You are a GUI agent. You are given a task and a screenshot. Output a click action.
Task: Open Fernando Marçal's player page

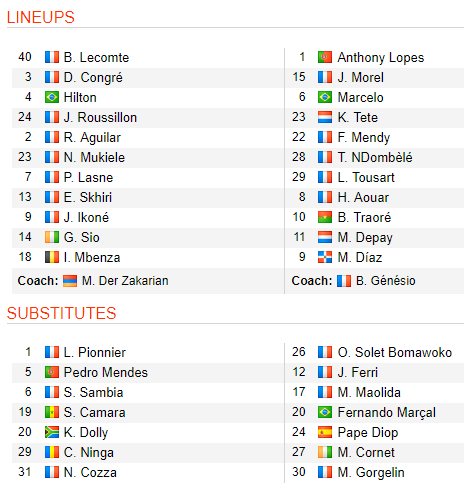(x=387, y=412)
